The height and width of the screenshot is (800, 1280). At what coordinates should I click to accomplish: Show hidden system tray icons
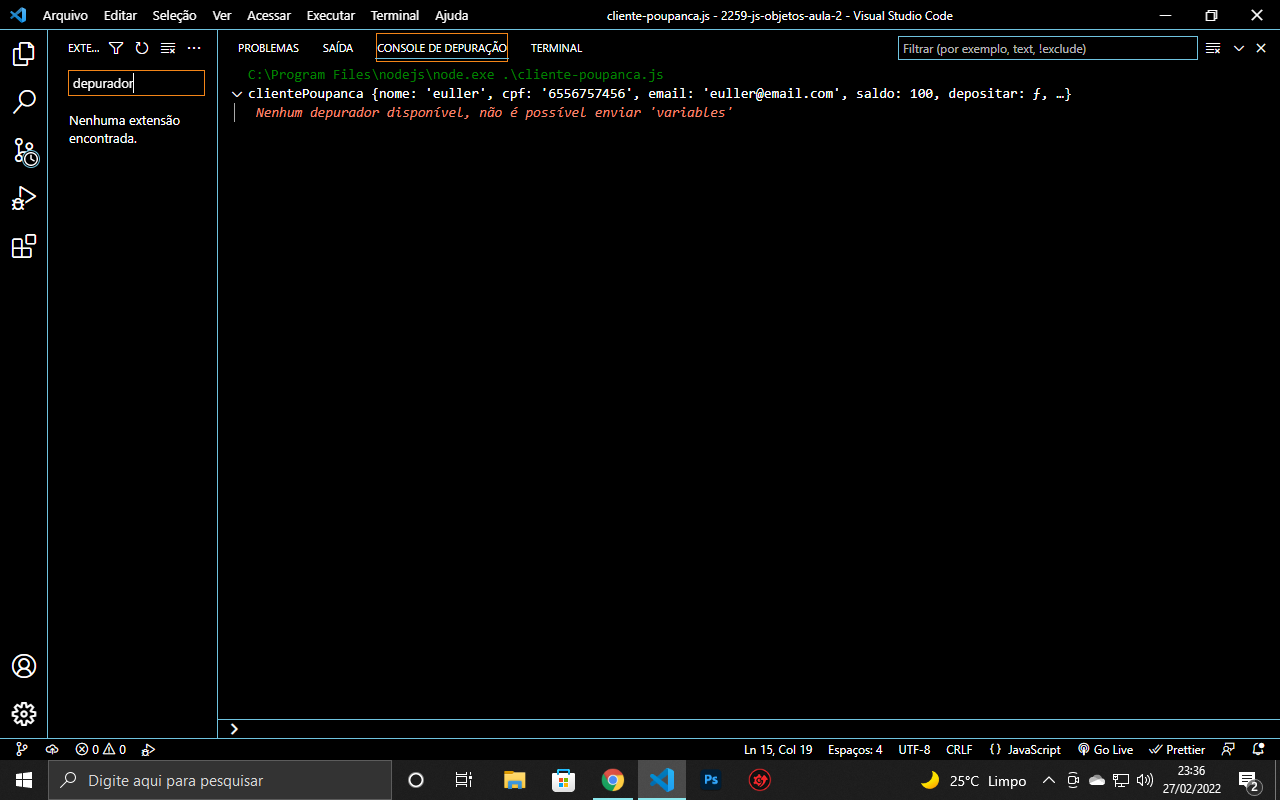click(x=1048, y=780)
